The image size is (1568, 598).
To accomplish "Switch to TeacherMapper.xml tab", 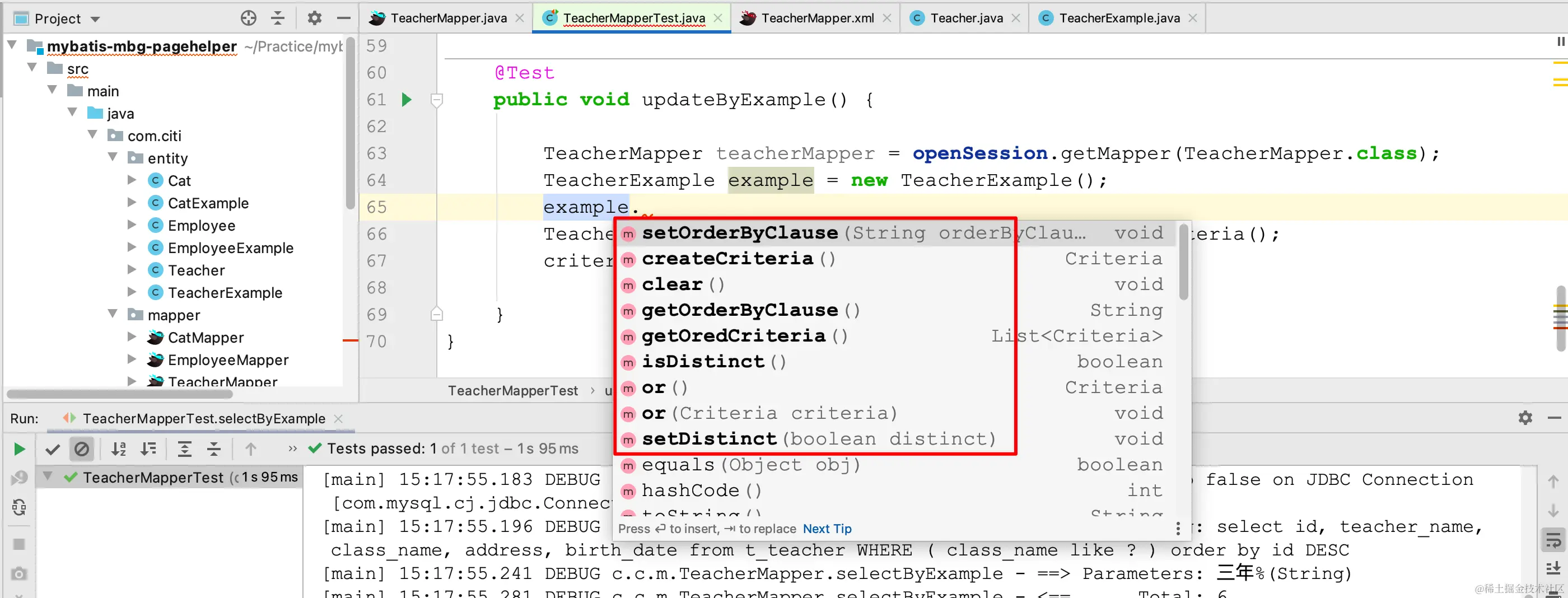I will [x=817, y=18].
